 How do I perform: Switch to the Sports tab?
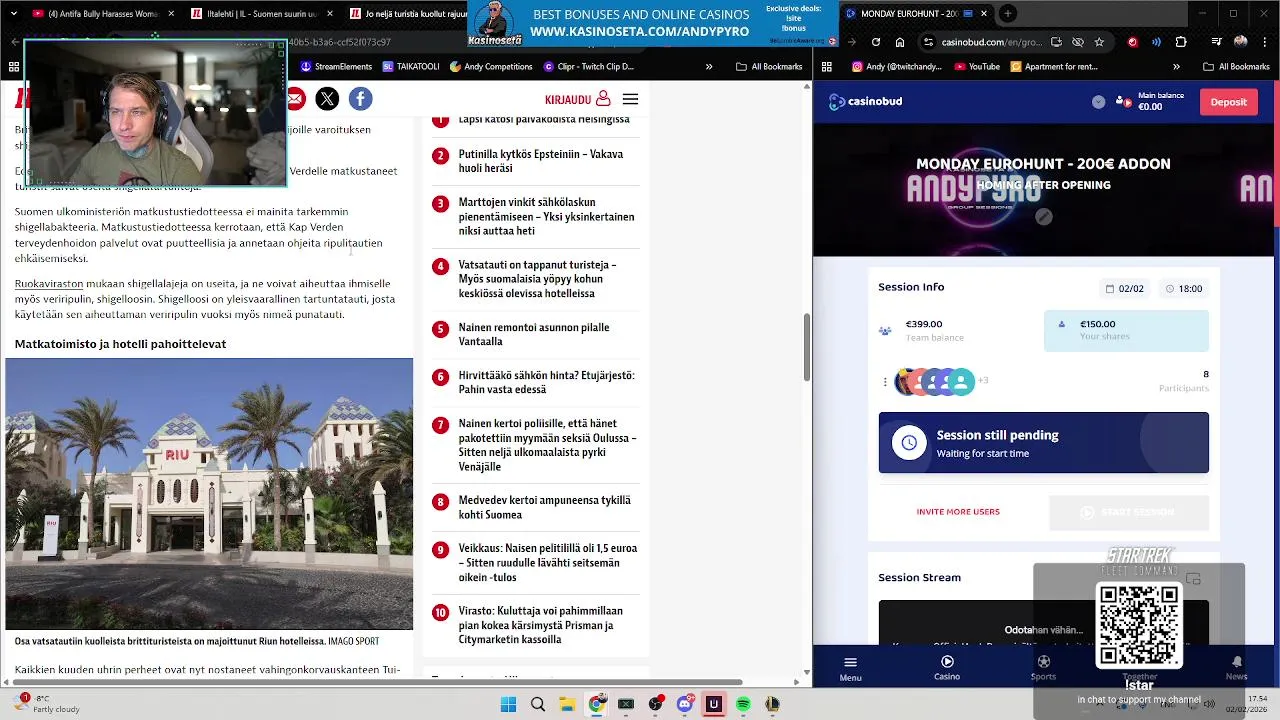(1043, 668)
